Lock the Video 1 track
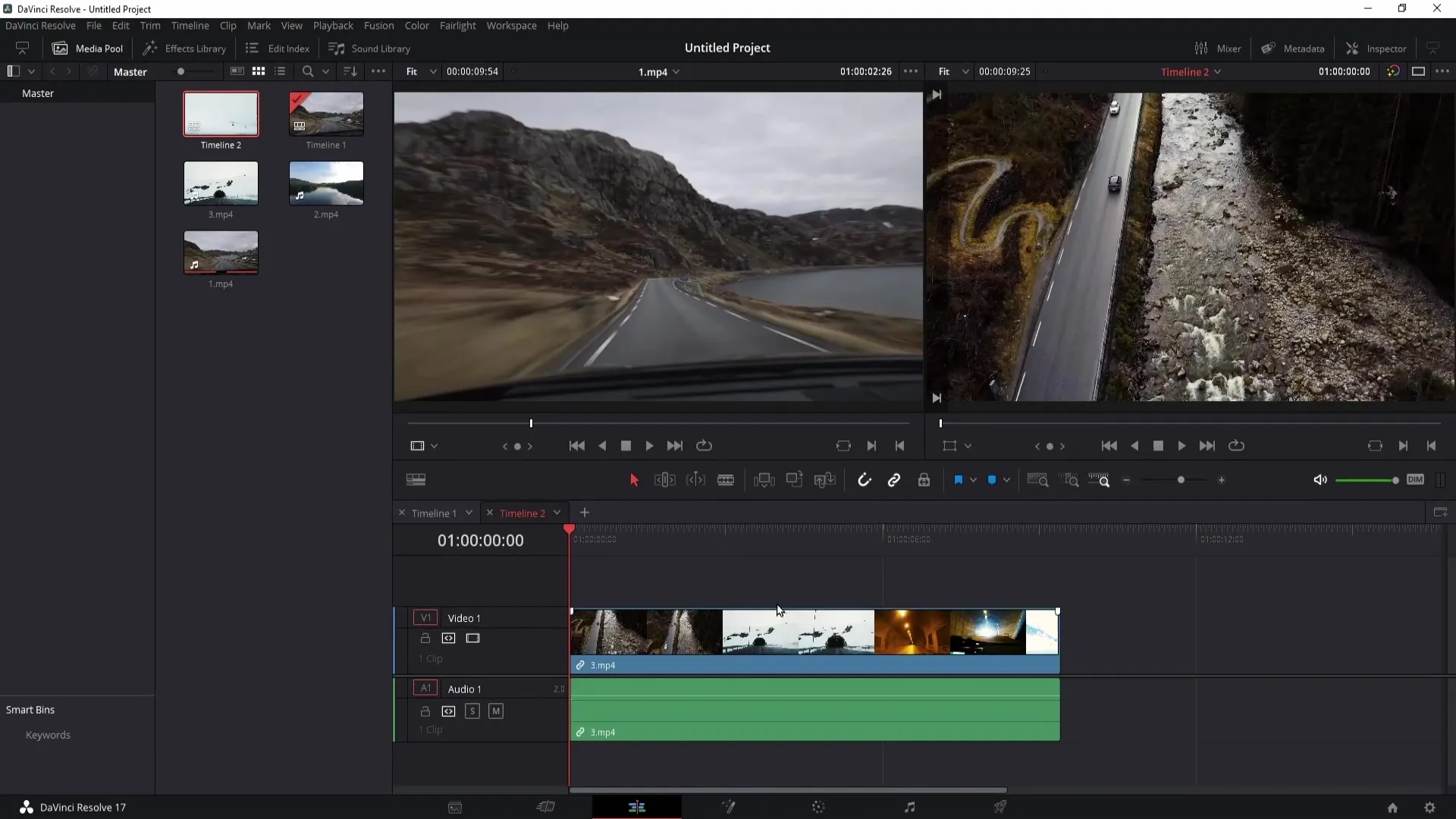The height and width of the screenshot is (819, 1456). click(425, 639)
